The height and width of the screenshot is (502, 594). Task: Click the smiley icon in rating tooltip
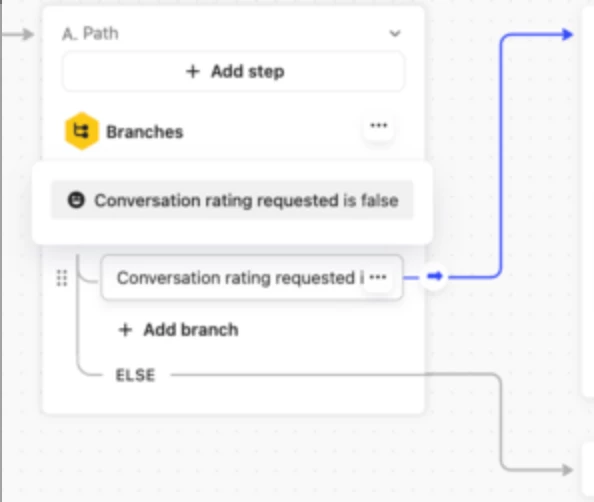[x=76, y=200]
